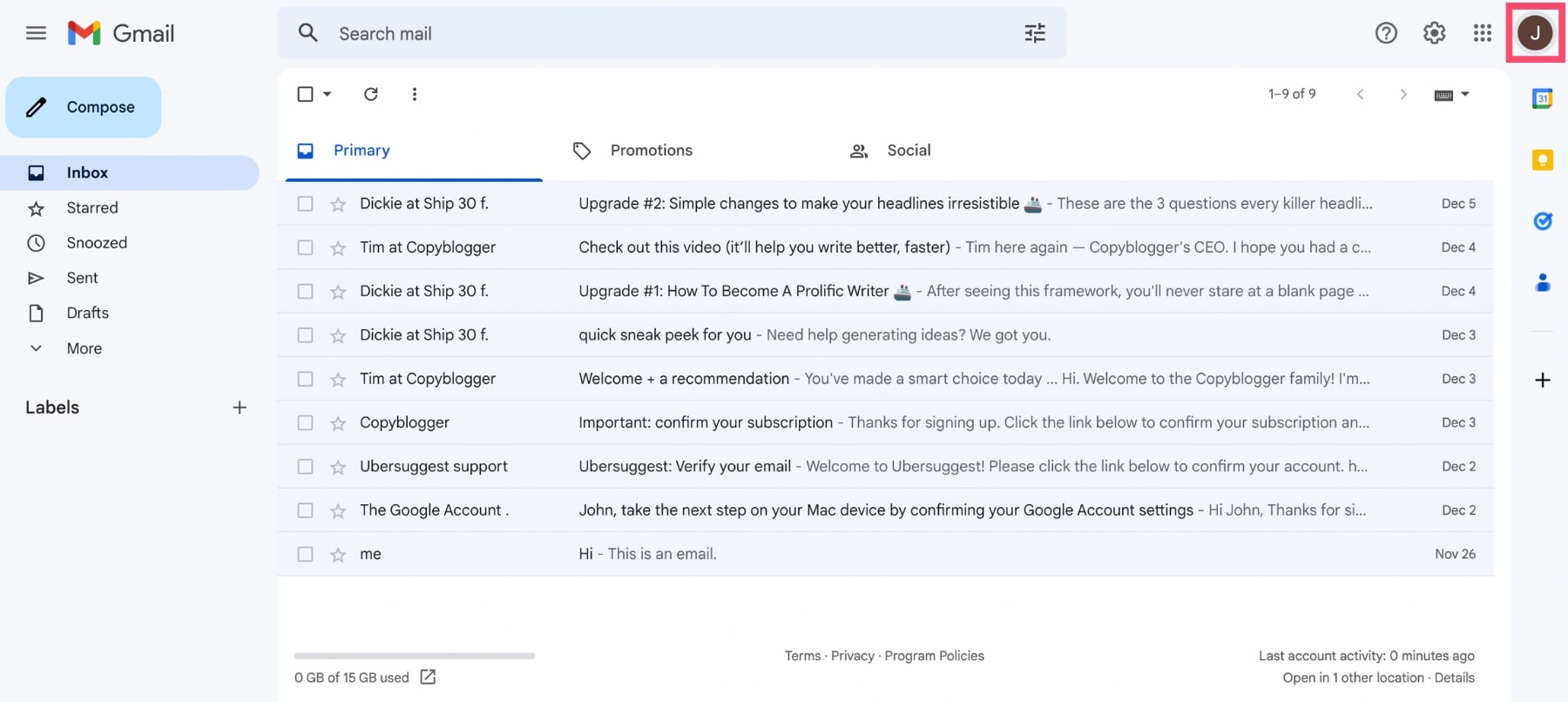1568x702 pixels.
Task: Open the main menu hamburger icon
Action: [x=36, y=33]
